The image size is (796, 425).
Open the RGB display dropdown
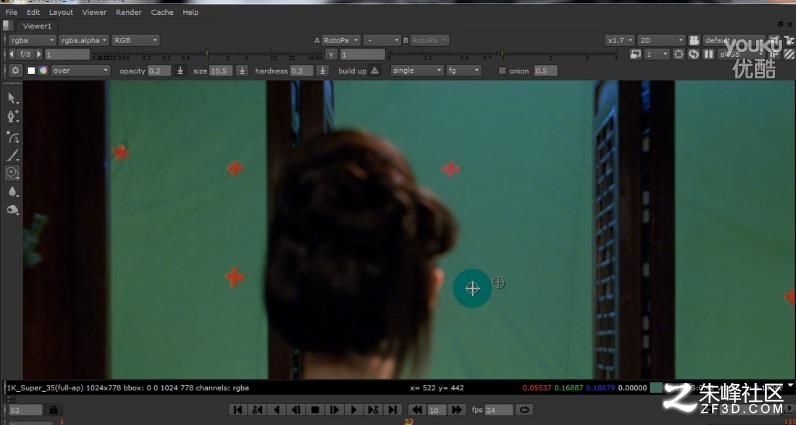[136, 40]
